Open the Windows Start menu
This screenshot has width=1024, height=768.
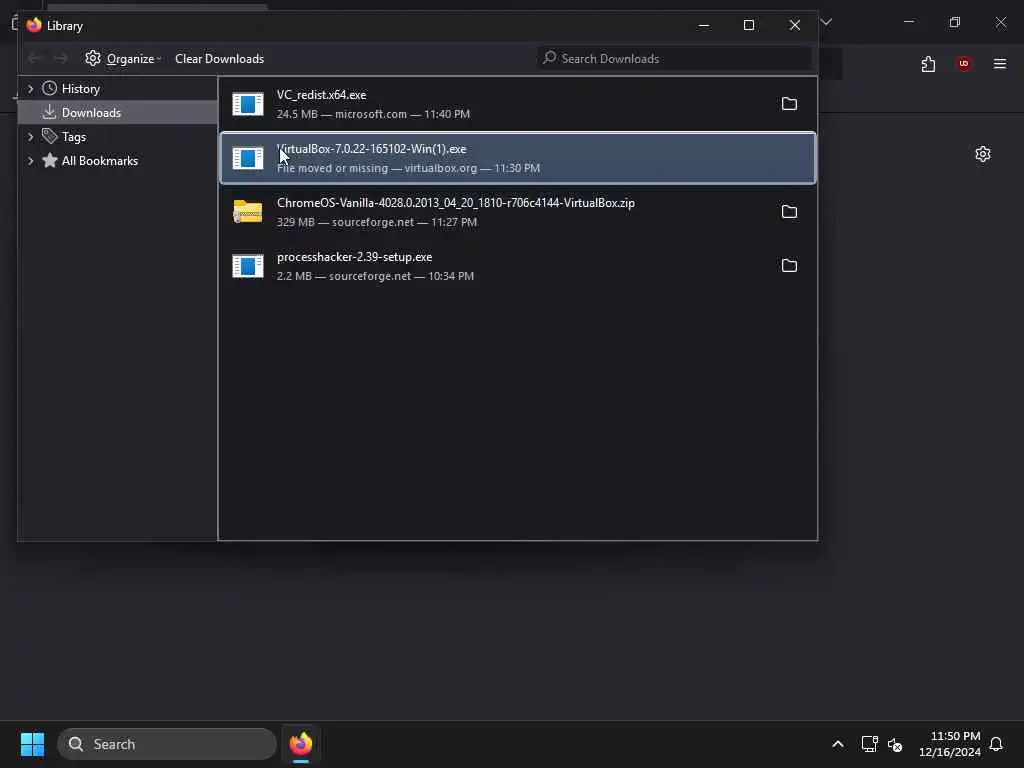tap(33, 744)
